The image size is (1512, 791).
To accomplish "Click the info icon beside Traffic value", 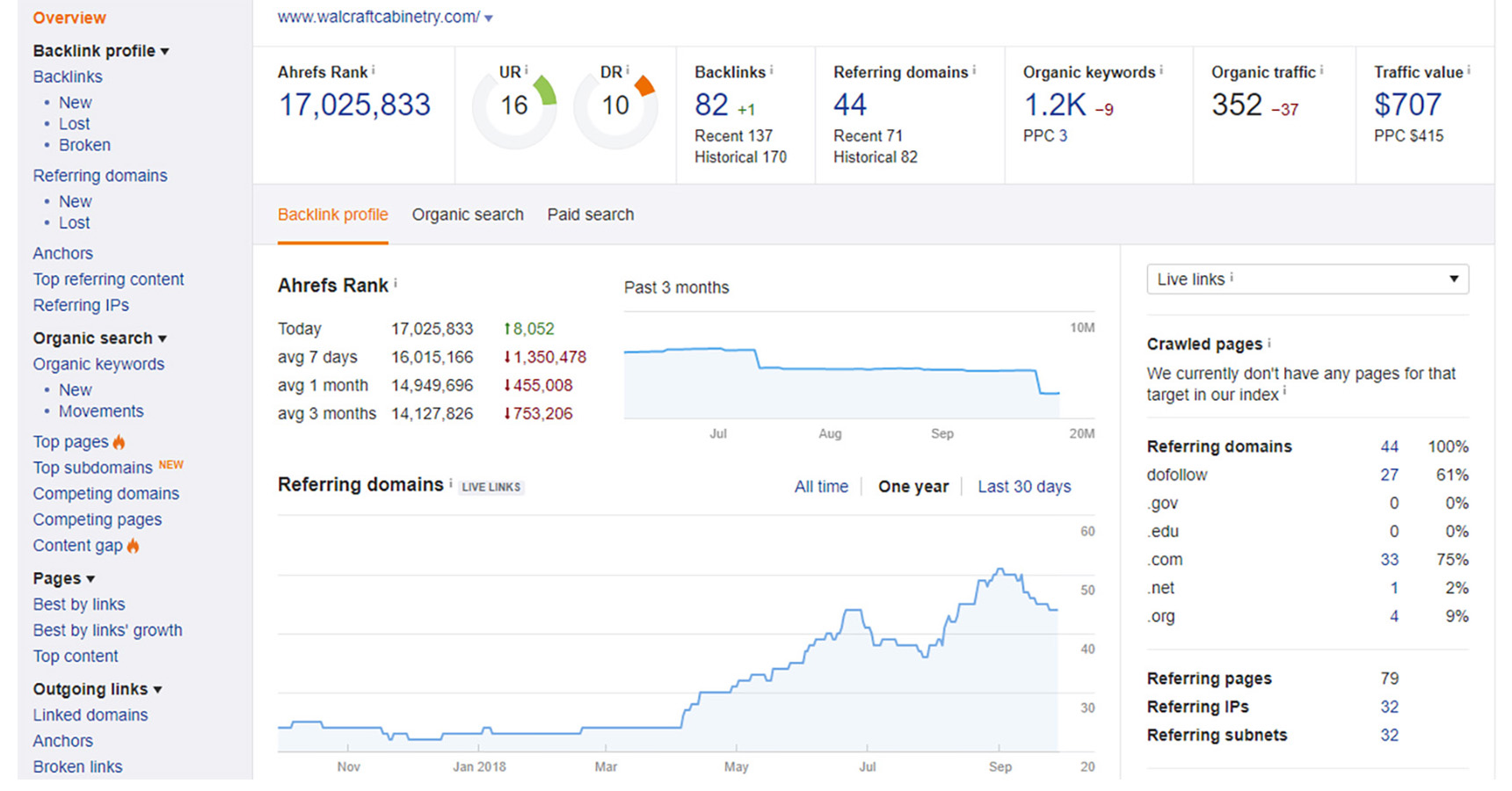I will click(1468, 69).
